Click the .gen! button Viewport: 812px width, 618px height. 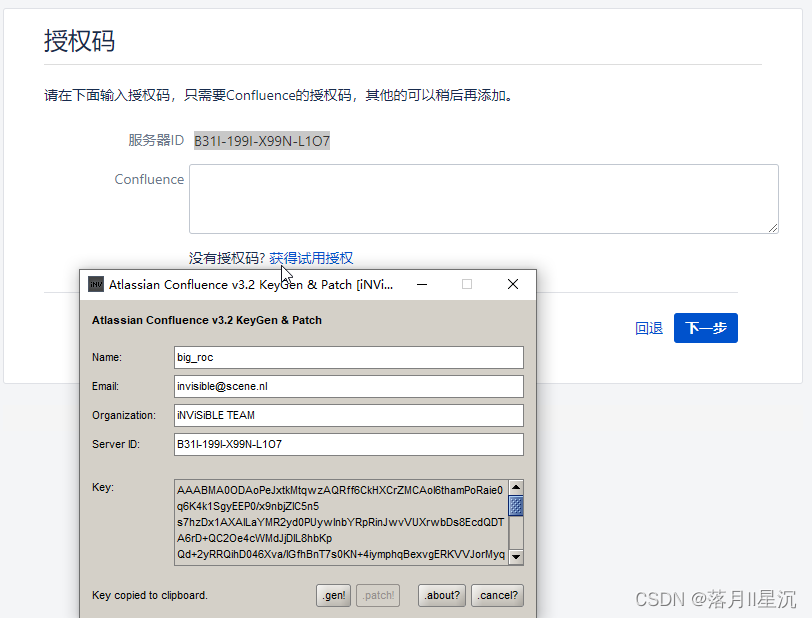[x=334, y=596]
